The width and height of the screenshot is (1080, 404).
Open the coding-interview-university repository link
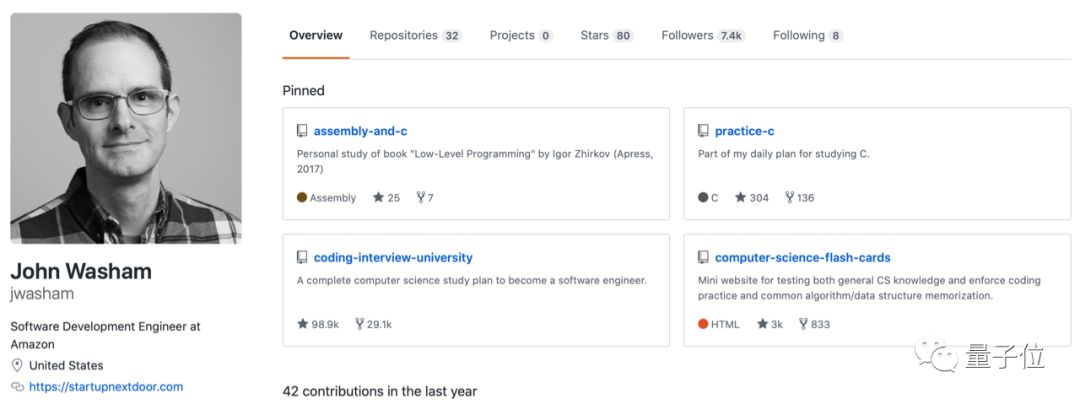(393, 257)
